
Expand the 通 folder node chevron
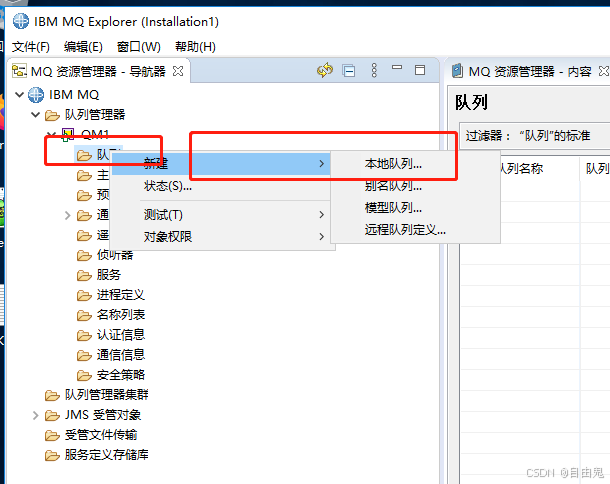click(67, 215)
